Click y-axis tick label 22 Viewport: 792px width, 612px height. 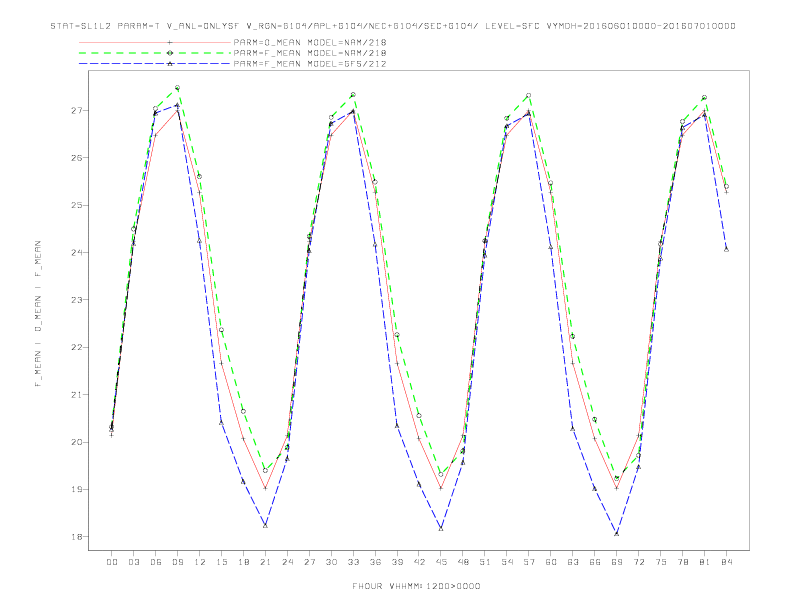click(x=77, y=347)
